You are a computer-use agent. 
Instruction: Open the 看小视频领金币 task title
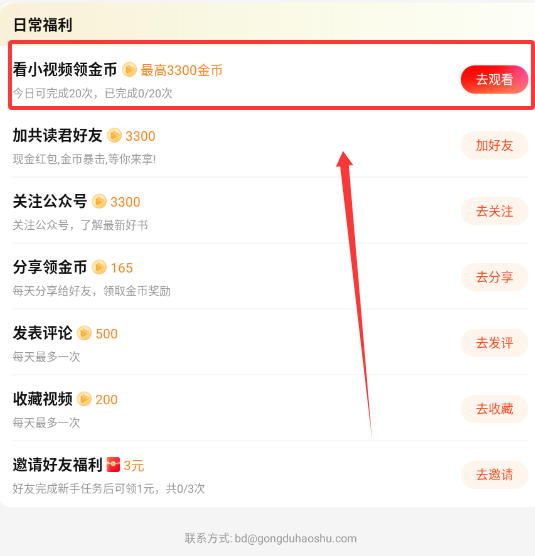pos(65,70)
